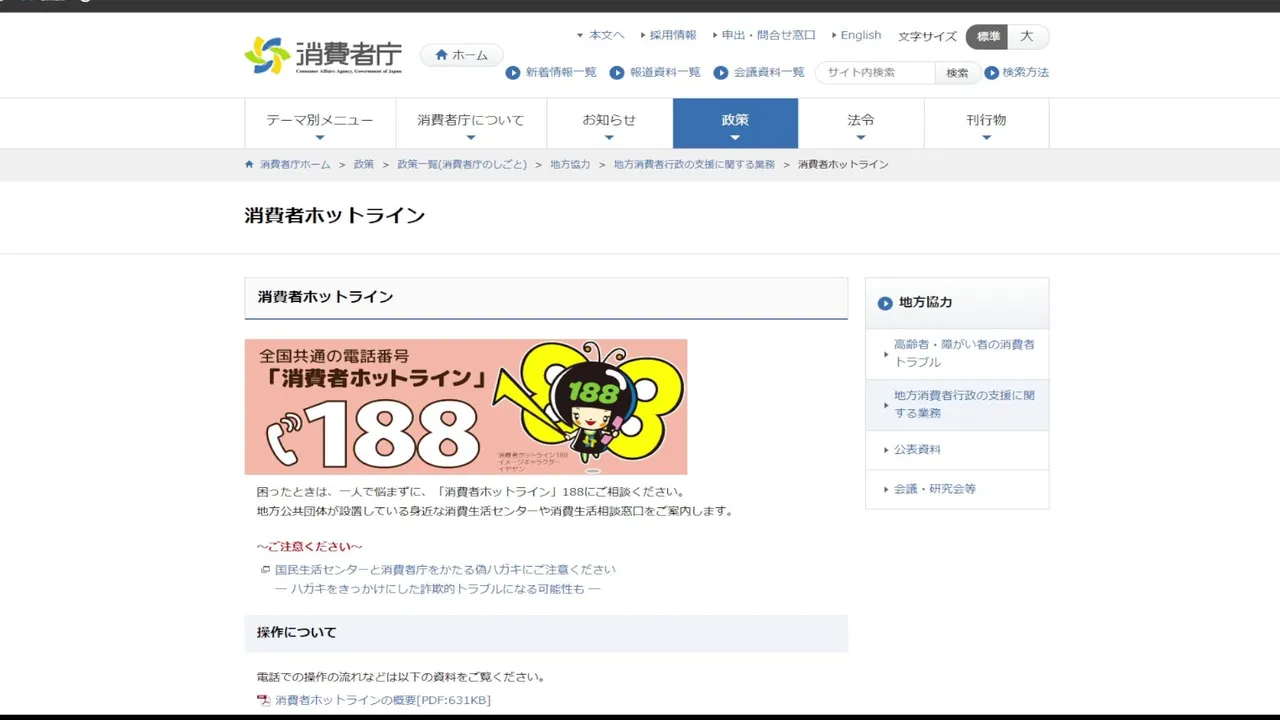Go to 政策一覧(消費者庁のしごと) breadcrumb
Viewport: 1280px width, 720px height.
click(x=462, y=164)
